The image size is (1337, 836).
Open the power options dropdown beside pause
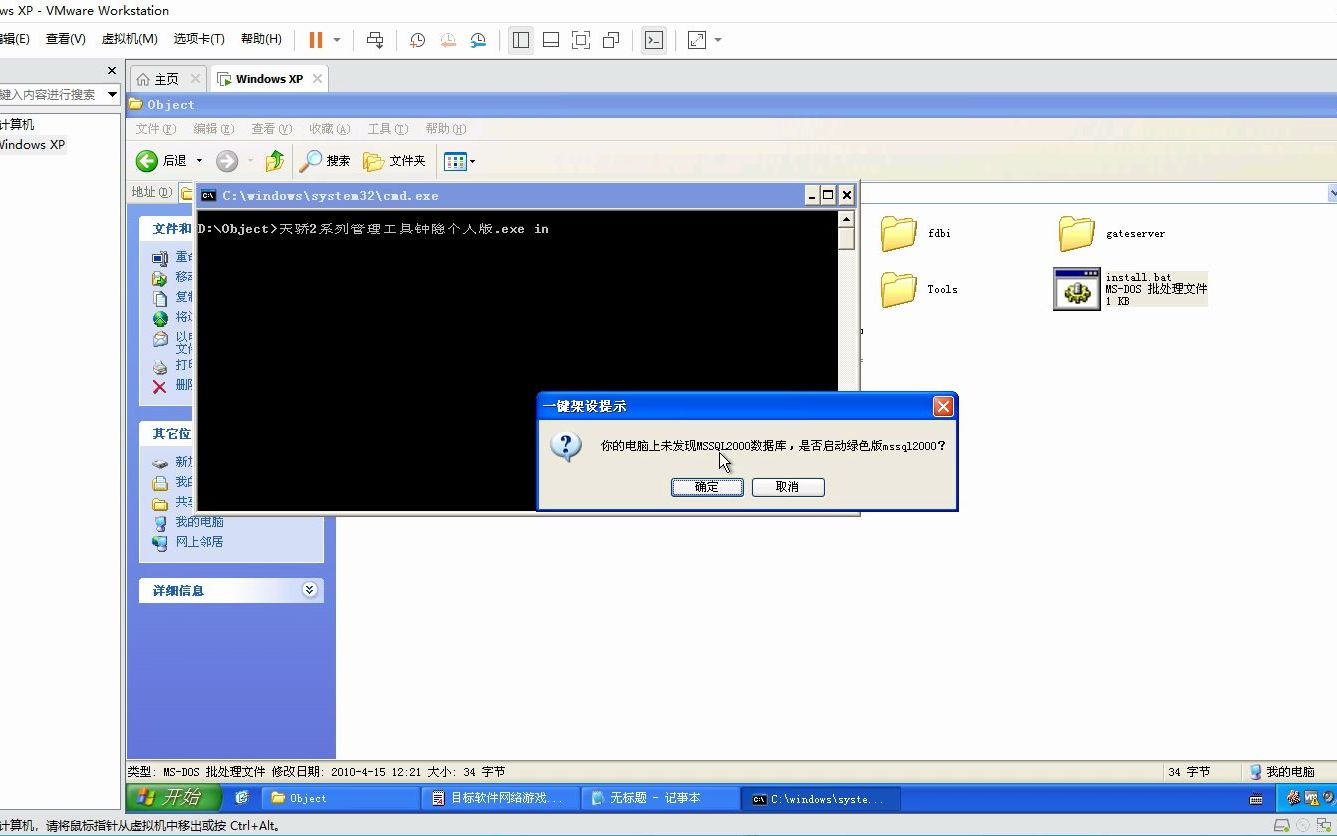coord(337,40)
